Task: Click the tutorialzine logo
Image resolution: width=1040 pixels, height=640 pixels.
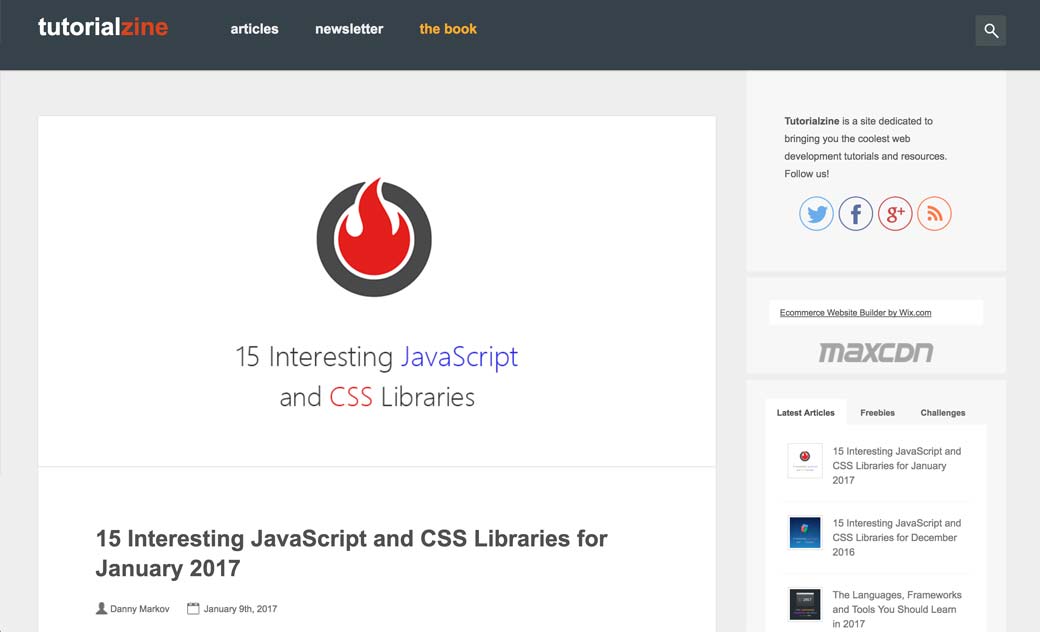Action: 103,28
